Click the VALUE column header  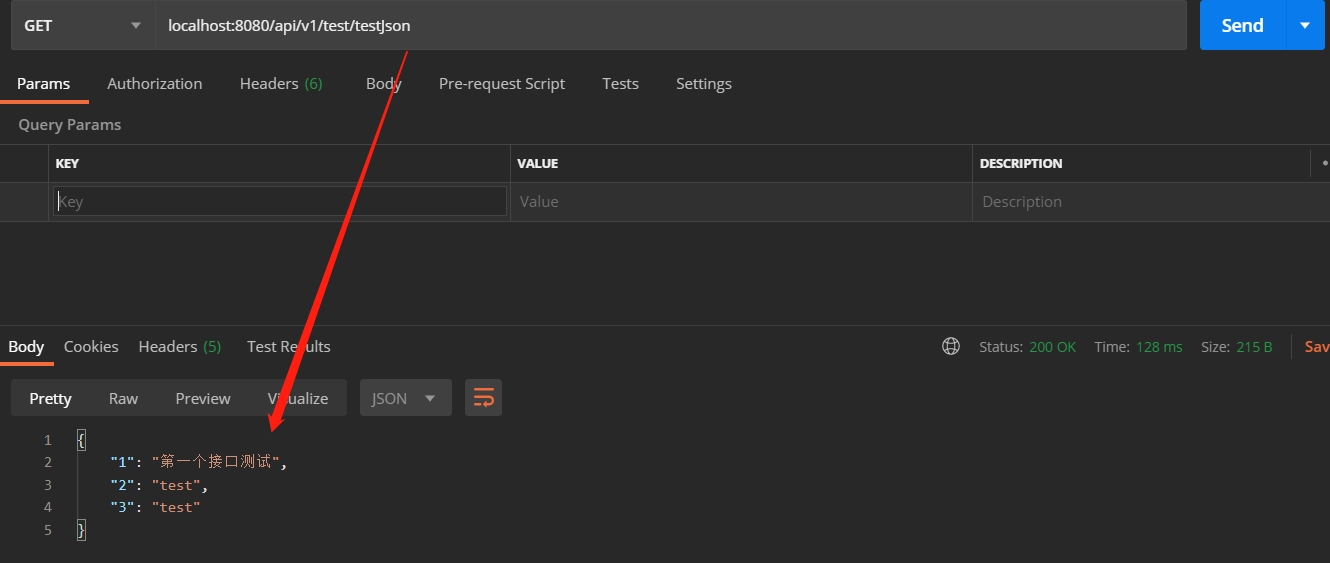click(x=537, y=163)
